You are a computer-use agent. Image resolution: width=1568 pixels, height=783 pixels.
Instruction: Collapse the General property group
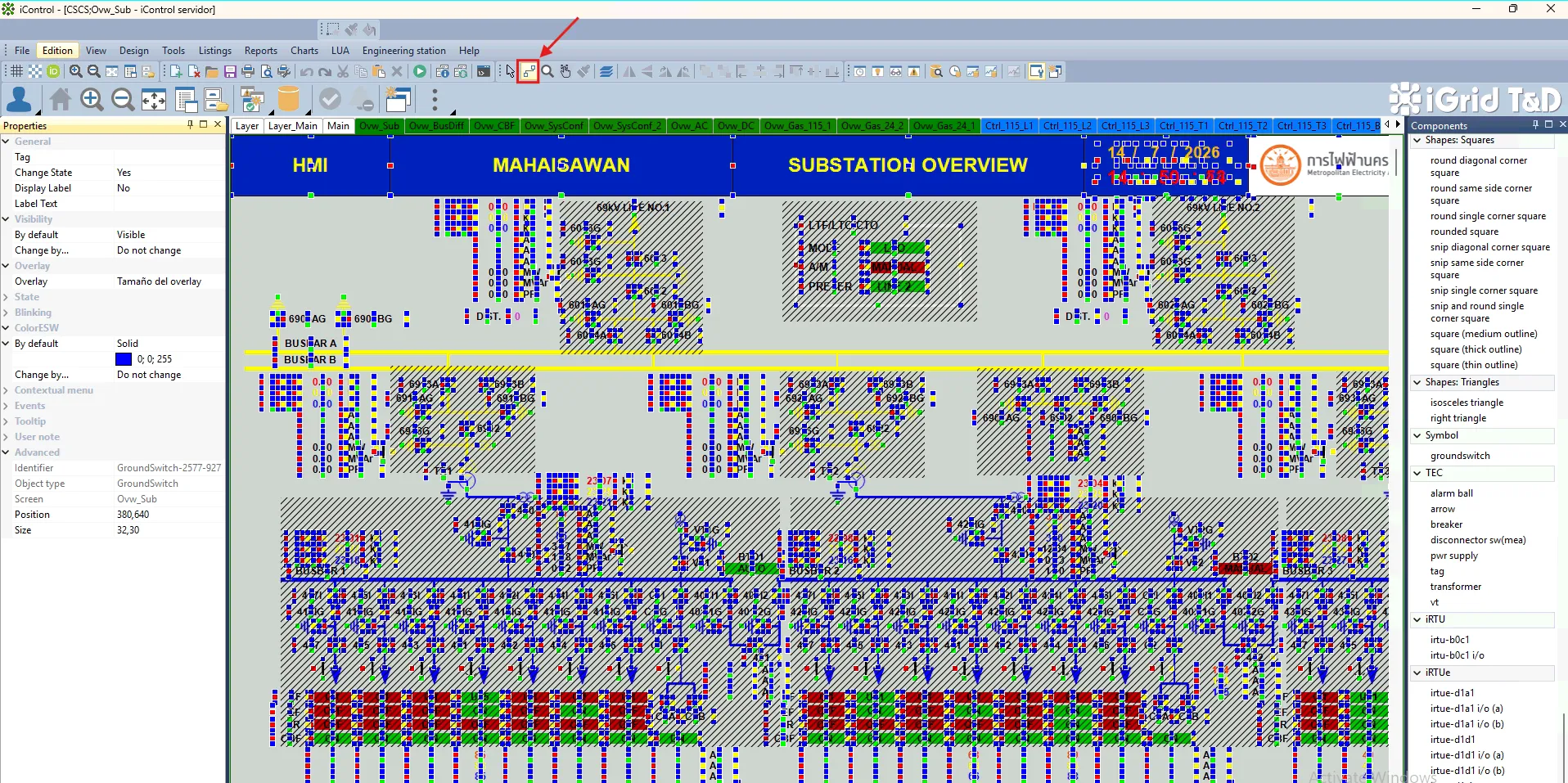[6, 142]
